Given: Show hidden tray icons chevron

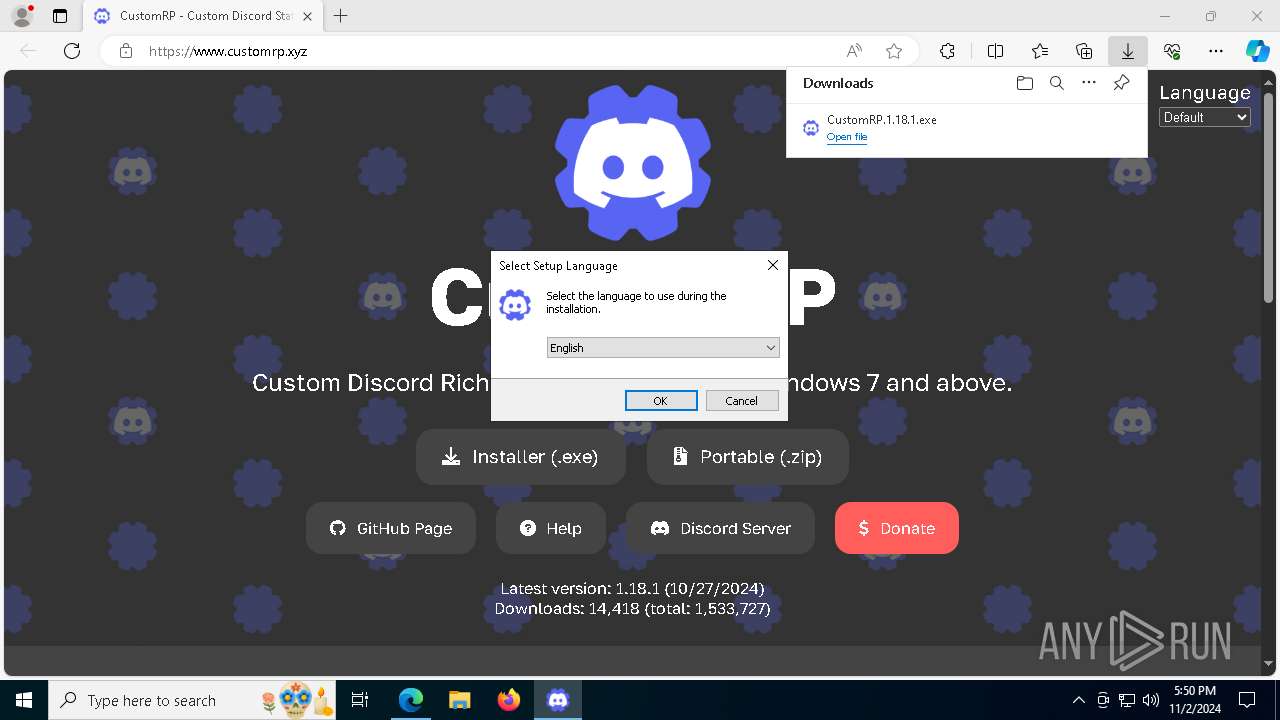Looking at the screenshot, I should 1078,700.
